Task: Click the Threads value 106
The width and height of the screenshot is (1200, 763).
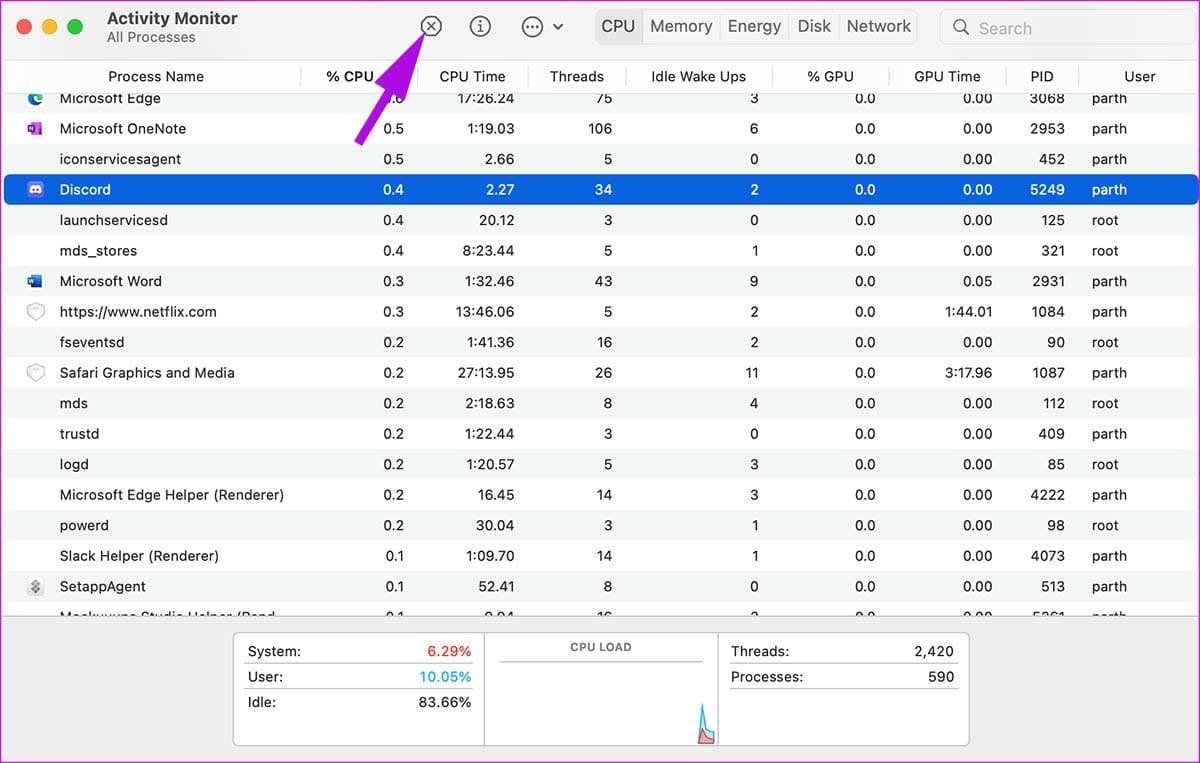Action: tap(600, 129)
